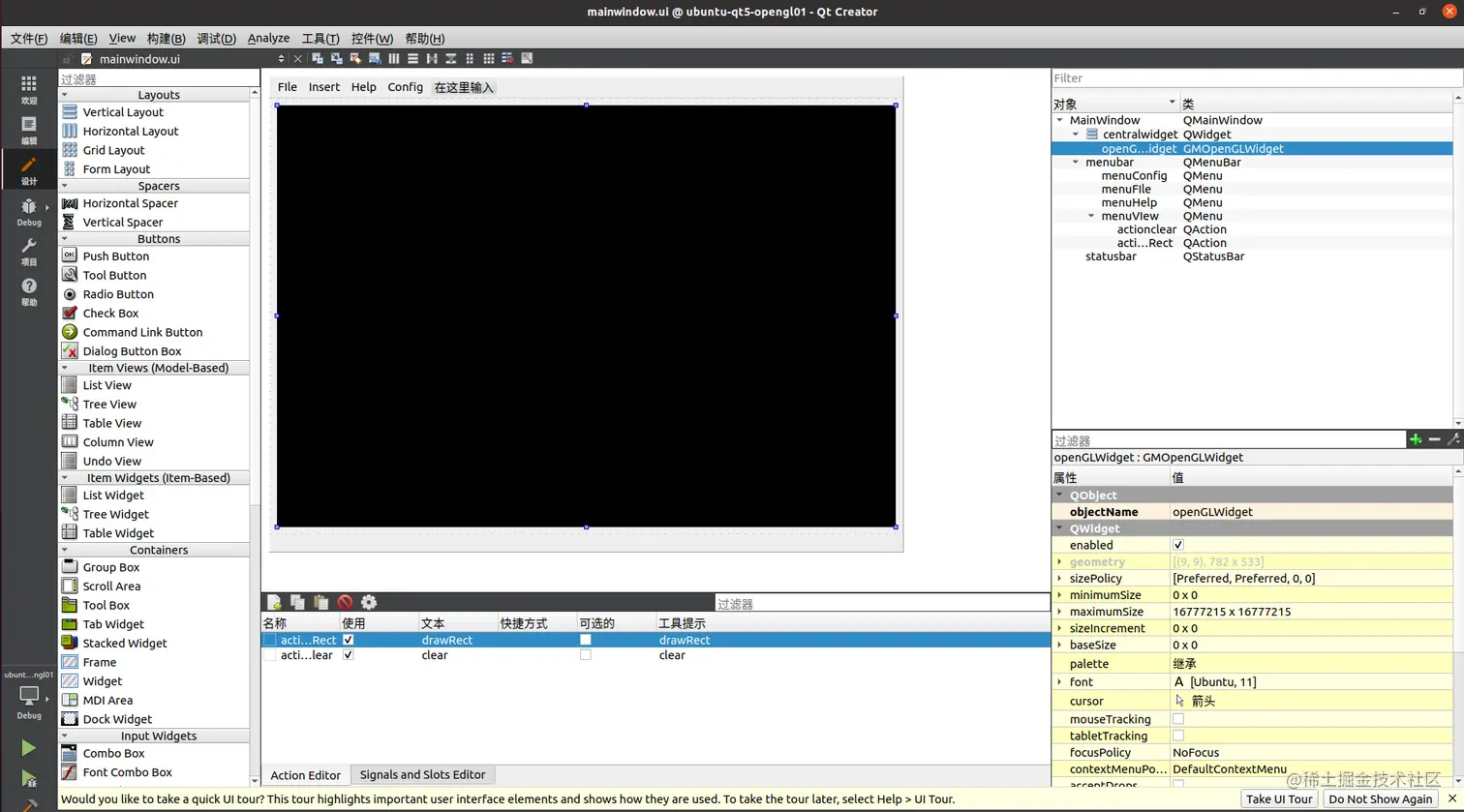
Task: Toggle the 'enabled' property checkbox
Action: coord(1178,545)
